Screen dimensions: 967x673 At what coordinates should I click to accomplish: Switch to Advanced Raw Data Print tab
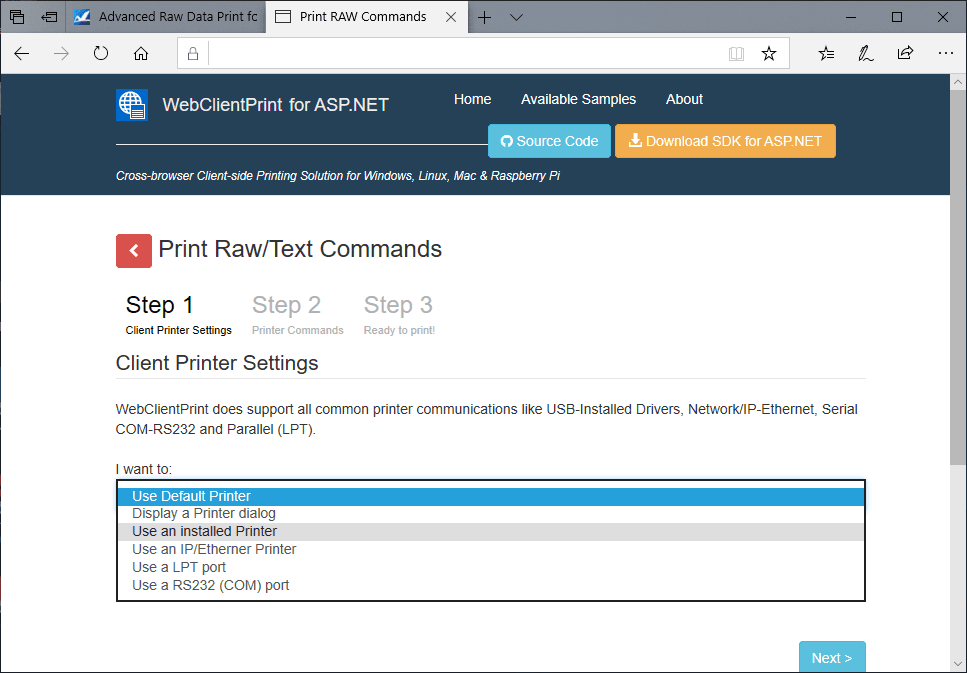[x=166, y=17]
